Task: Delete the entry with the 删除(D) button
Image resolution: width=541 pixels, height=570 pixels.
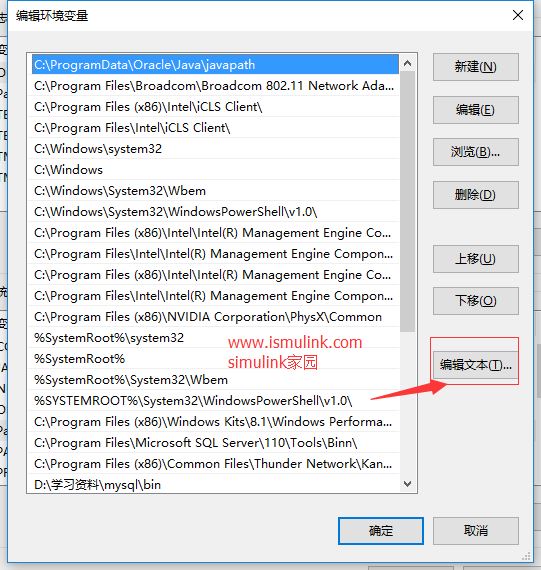Action: [x=476, y=195]
